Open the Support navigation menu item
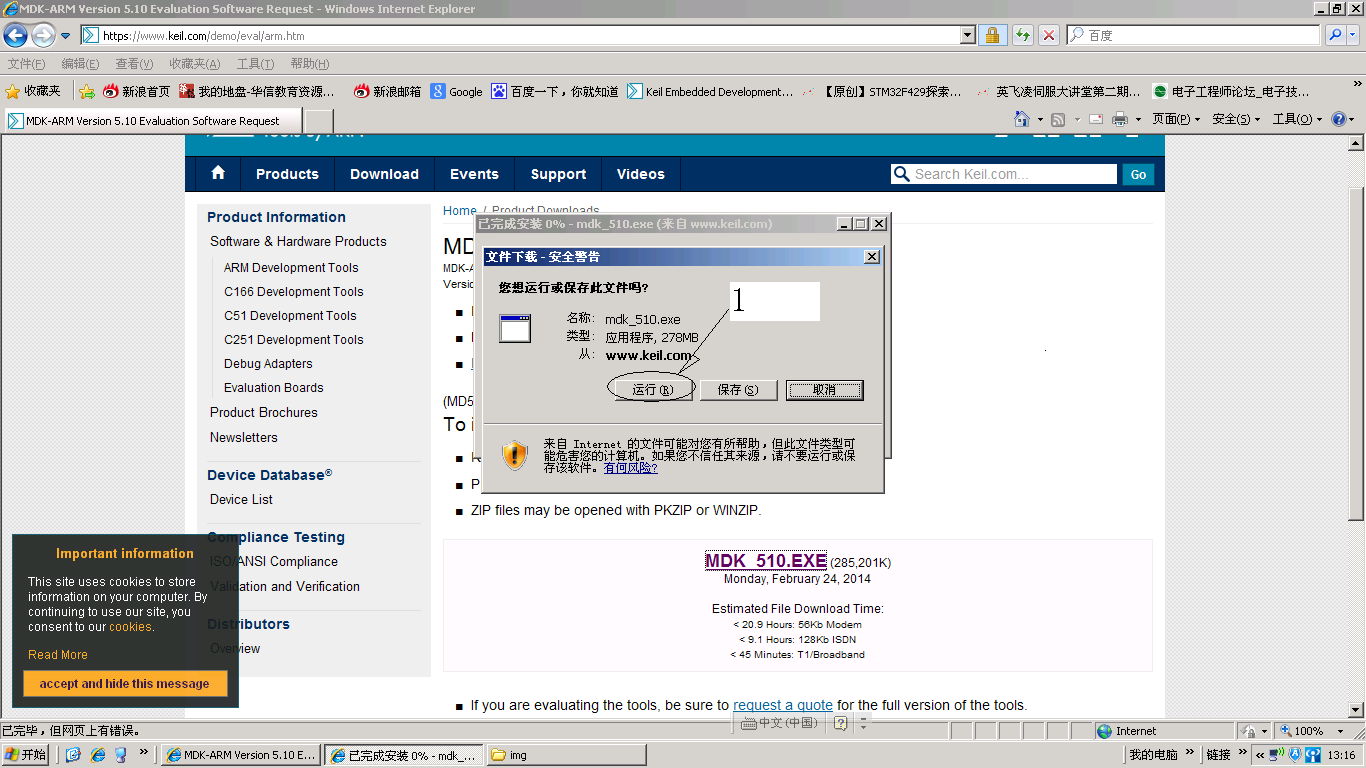This screenshot has width=1366, height=768. [558, 174]
